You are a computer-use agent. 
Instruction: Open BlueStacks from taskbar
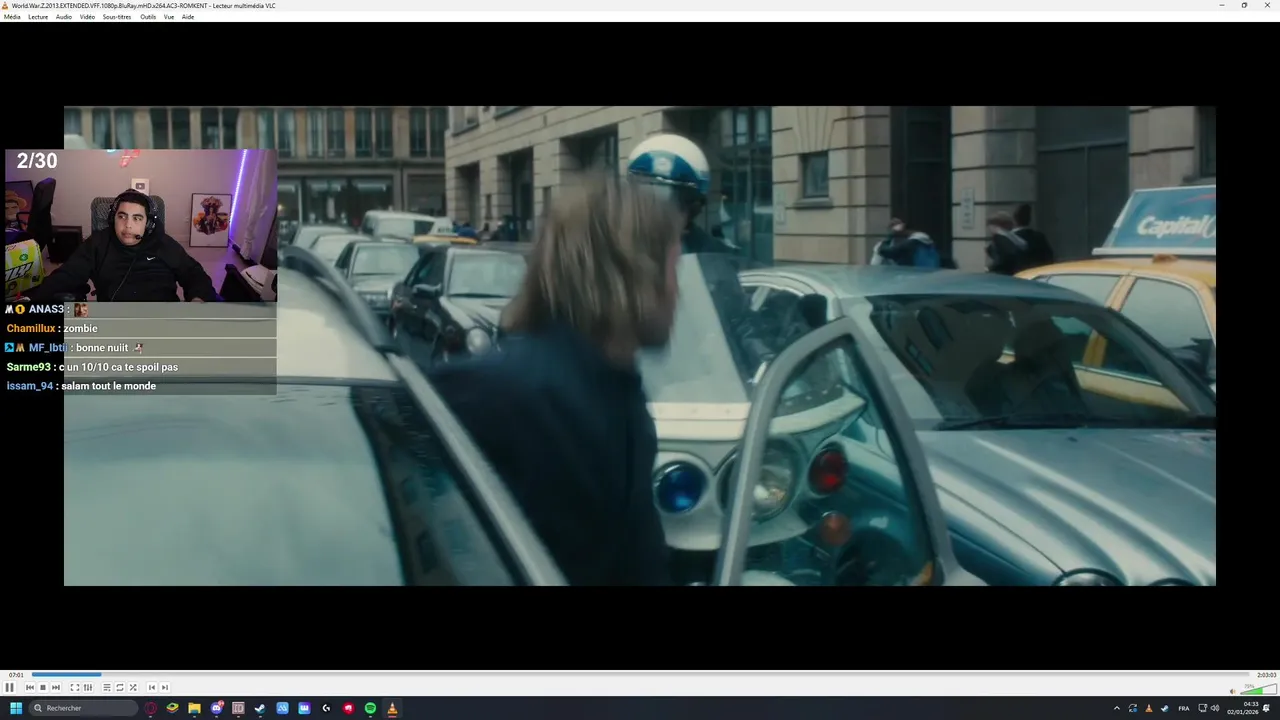172,708
